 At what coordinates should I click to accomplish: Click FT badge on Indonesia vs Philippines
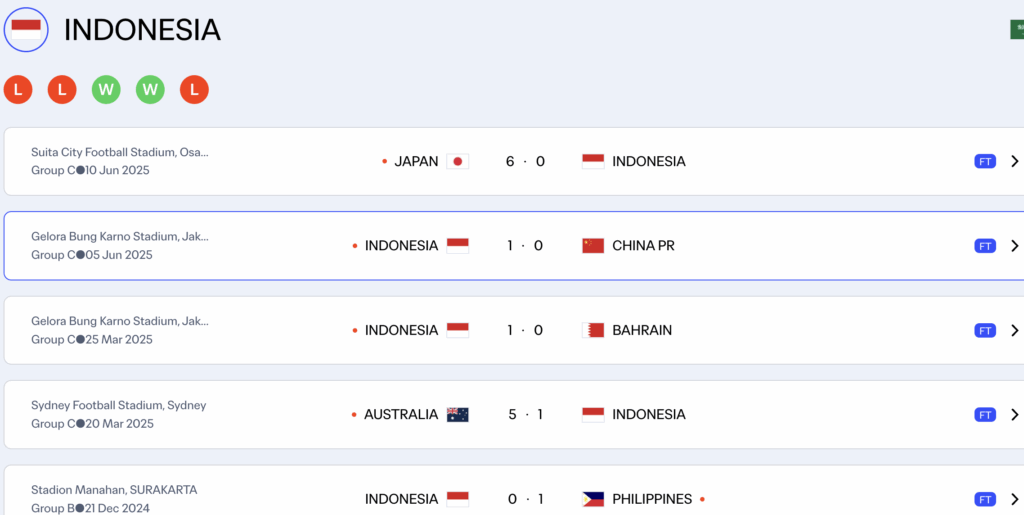coord(985,499)
